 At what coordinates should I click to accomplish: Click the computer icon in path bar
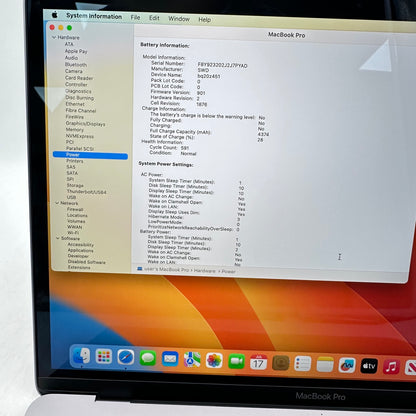pyautogui.click(x=140, y=269)
